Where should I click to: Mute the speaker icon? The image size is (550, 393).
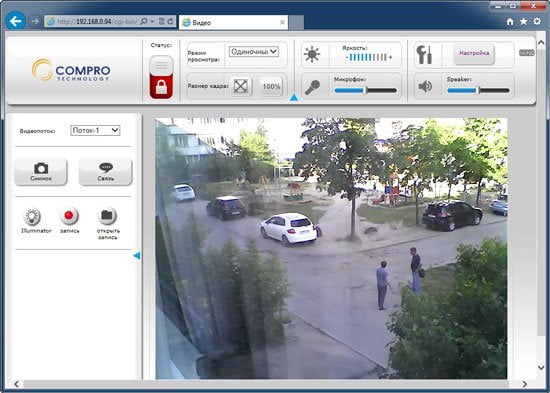pos(425,86)
